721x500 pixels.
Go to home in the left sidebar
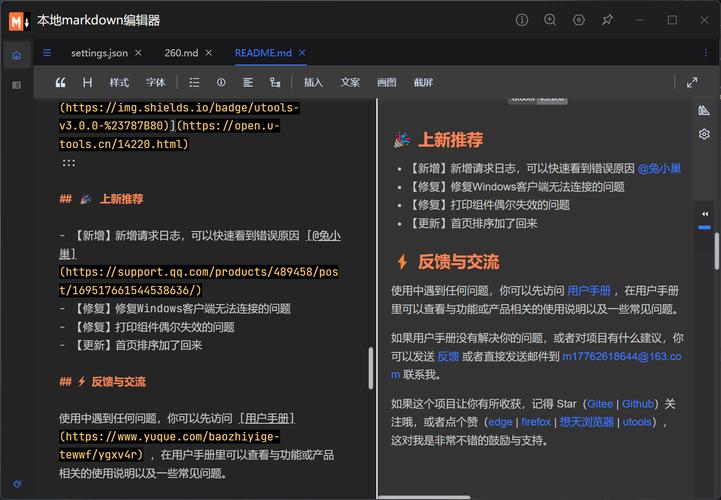(17, 56)
